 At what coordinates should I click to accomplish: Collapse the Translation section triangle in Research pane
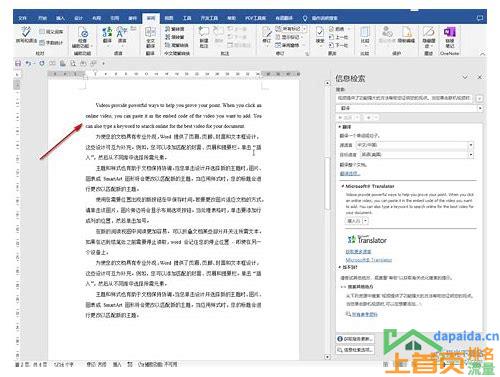340,127
